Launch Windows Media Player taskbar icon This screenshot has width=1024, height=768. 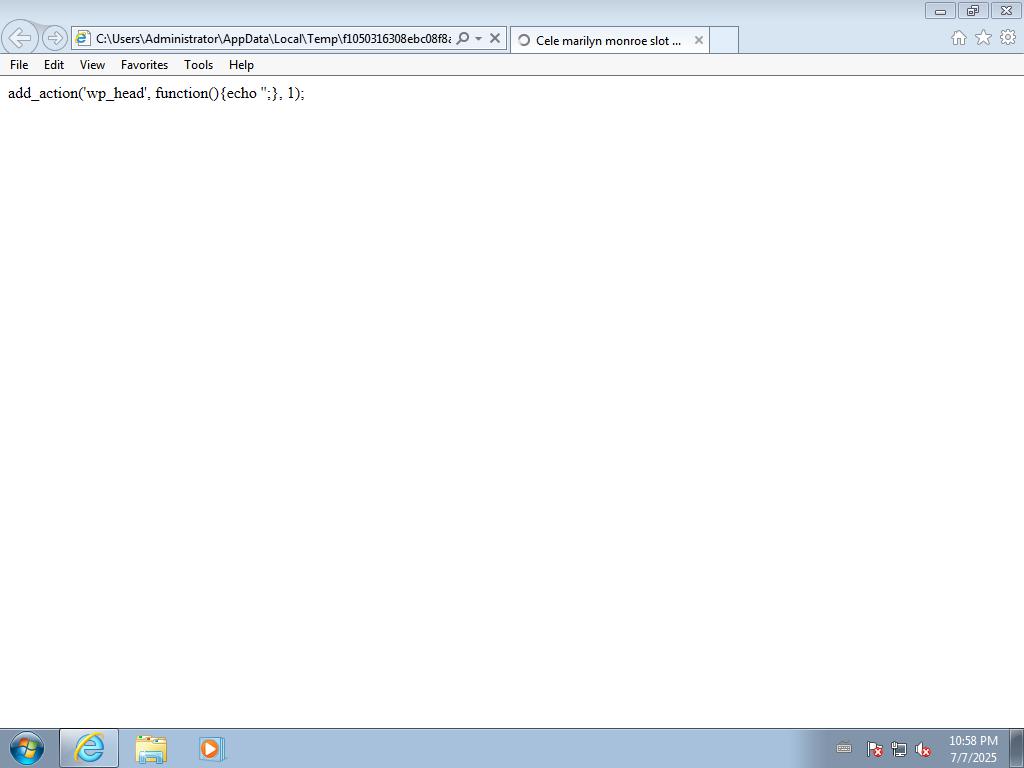point(212,748)
